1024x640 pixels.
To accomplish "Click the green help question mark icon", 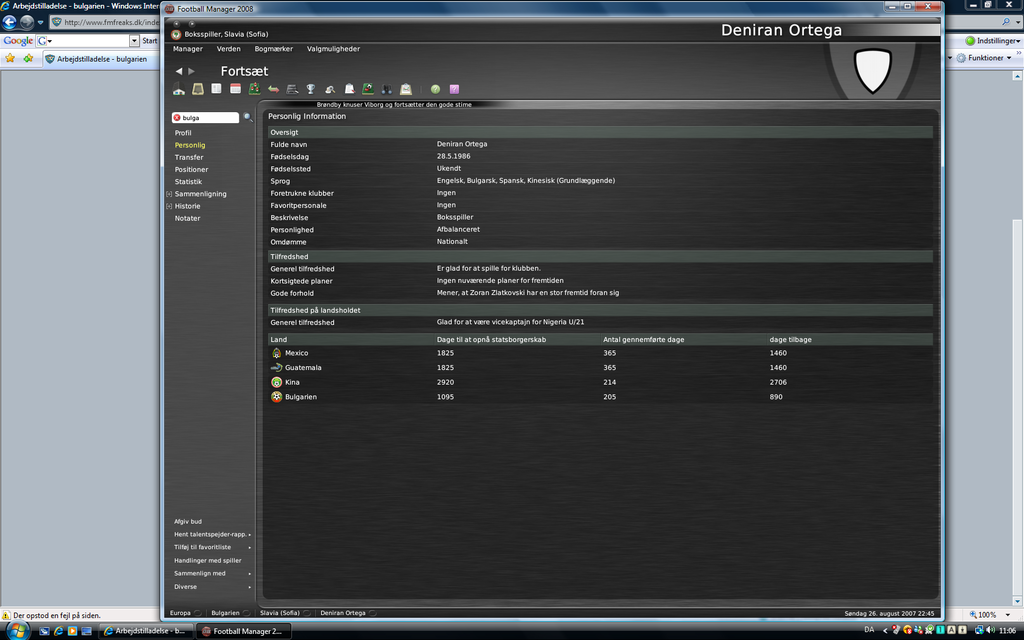I will pyautogui.click(x=436, y=89).
